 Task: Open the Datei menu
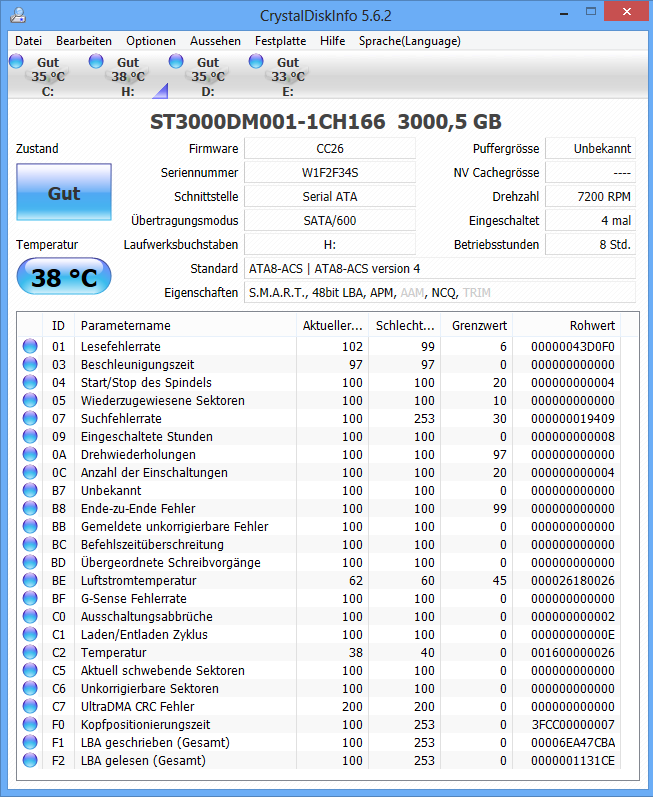pyautogui.click(x=28, y=41)
